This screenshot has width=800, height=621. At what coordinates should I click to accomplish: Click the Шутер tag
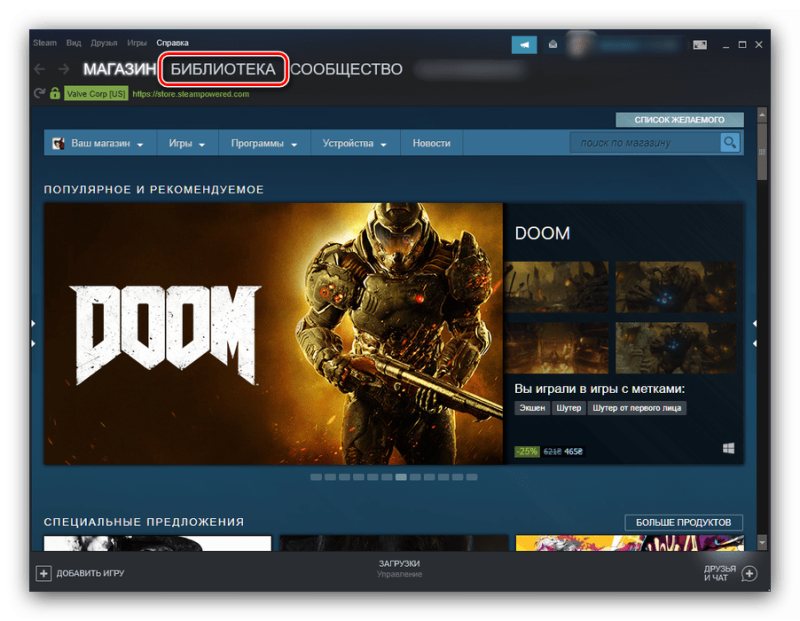coord(569,408)
